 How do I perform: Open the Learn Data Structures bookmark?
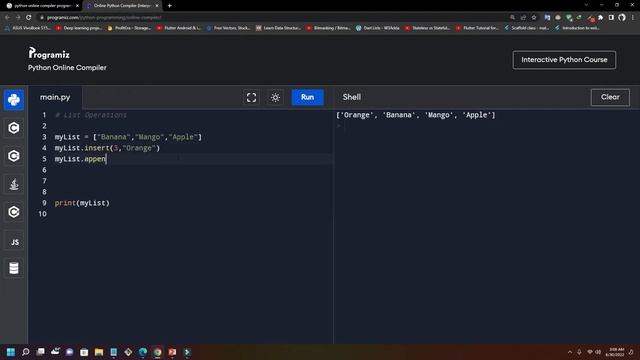(x=278, y=28)
